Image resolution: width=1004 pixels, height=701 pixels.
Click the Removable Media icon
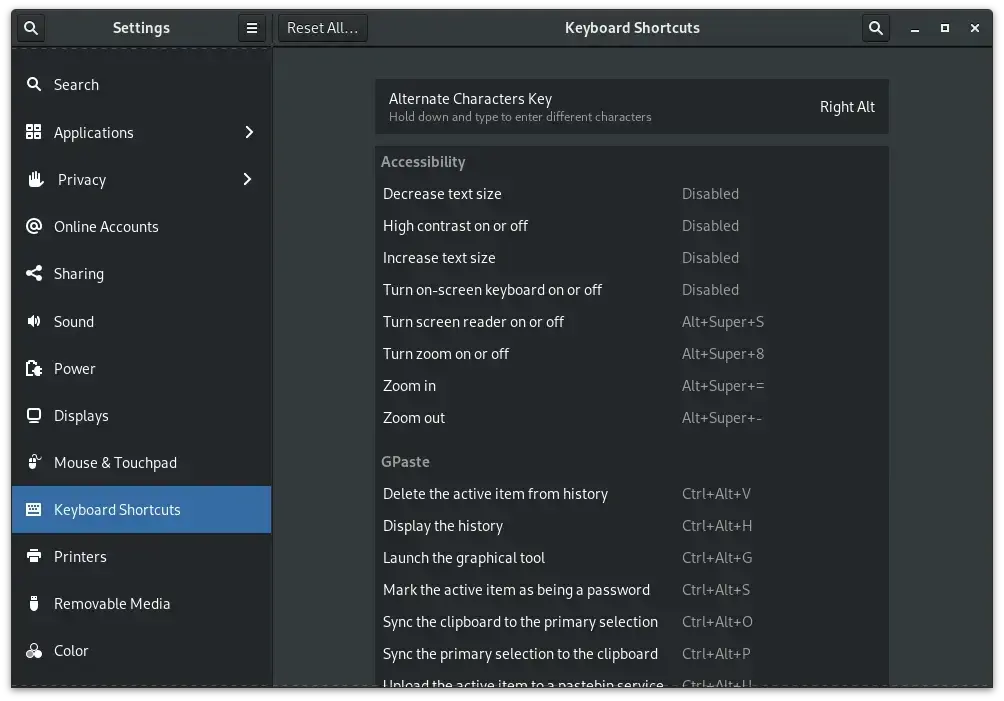point(34,603)
